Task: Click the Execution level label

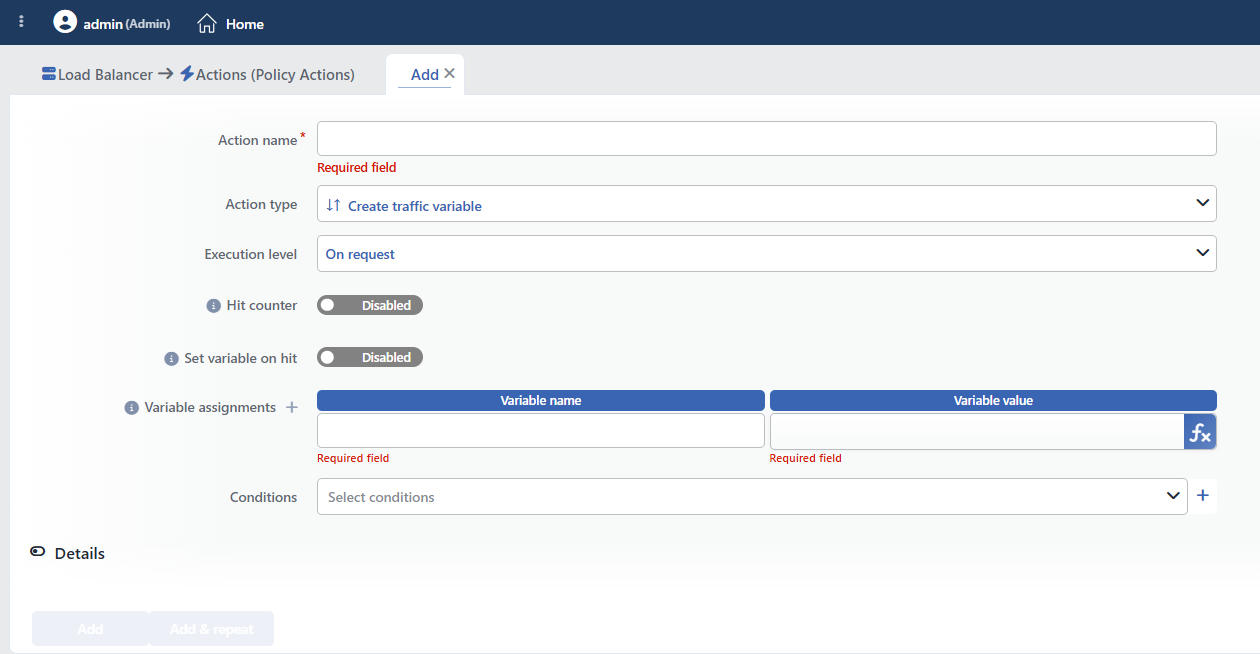Action: click(x=251, y=254)
